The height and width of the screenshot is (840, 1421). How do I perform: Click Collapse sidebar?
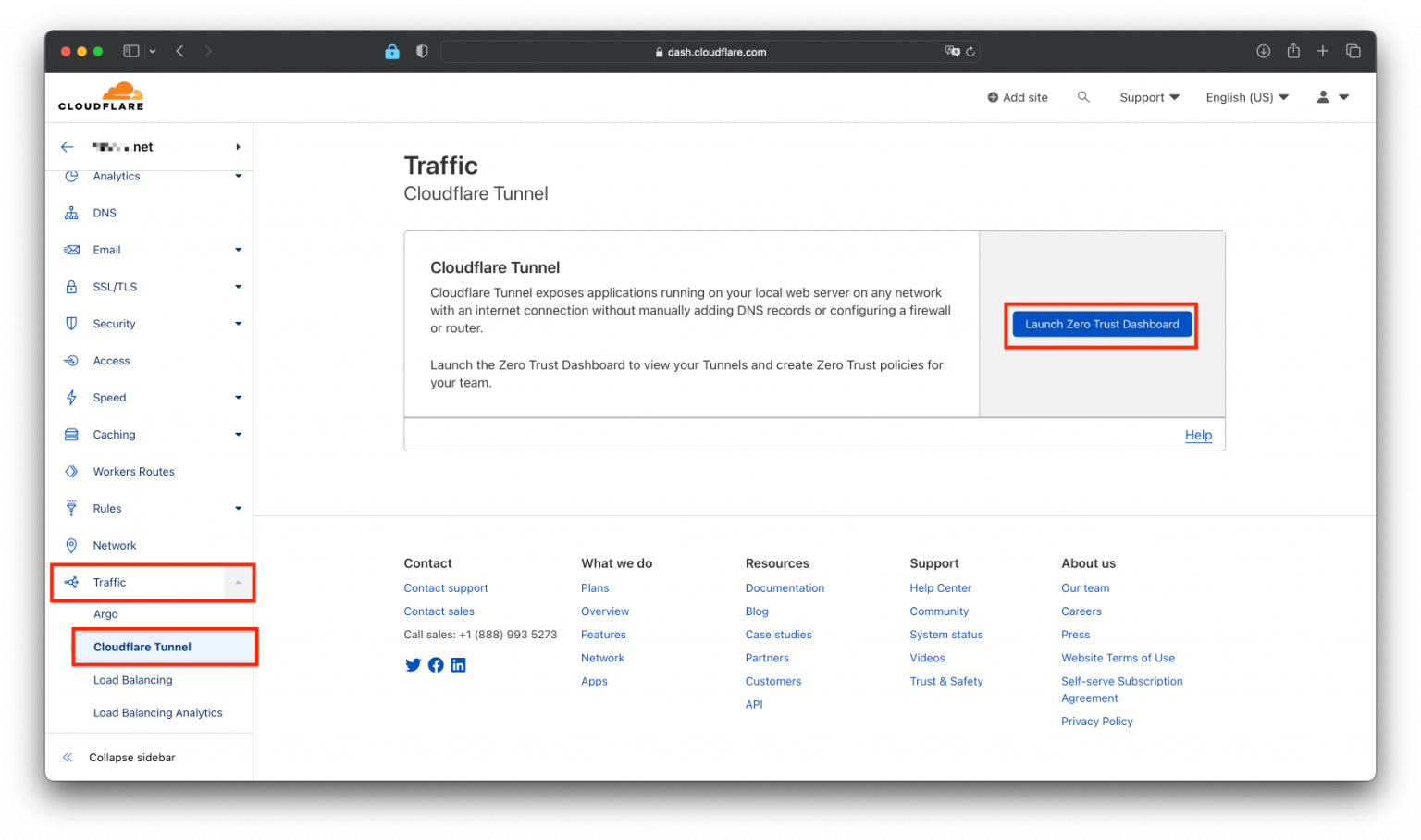[x=131, y=757]
